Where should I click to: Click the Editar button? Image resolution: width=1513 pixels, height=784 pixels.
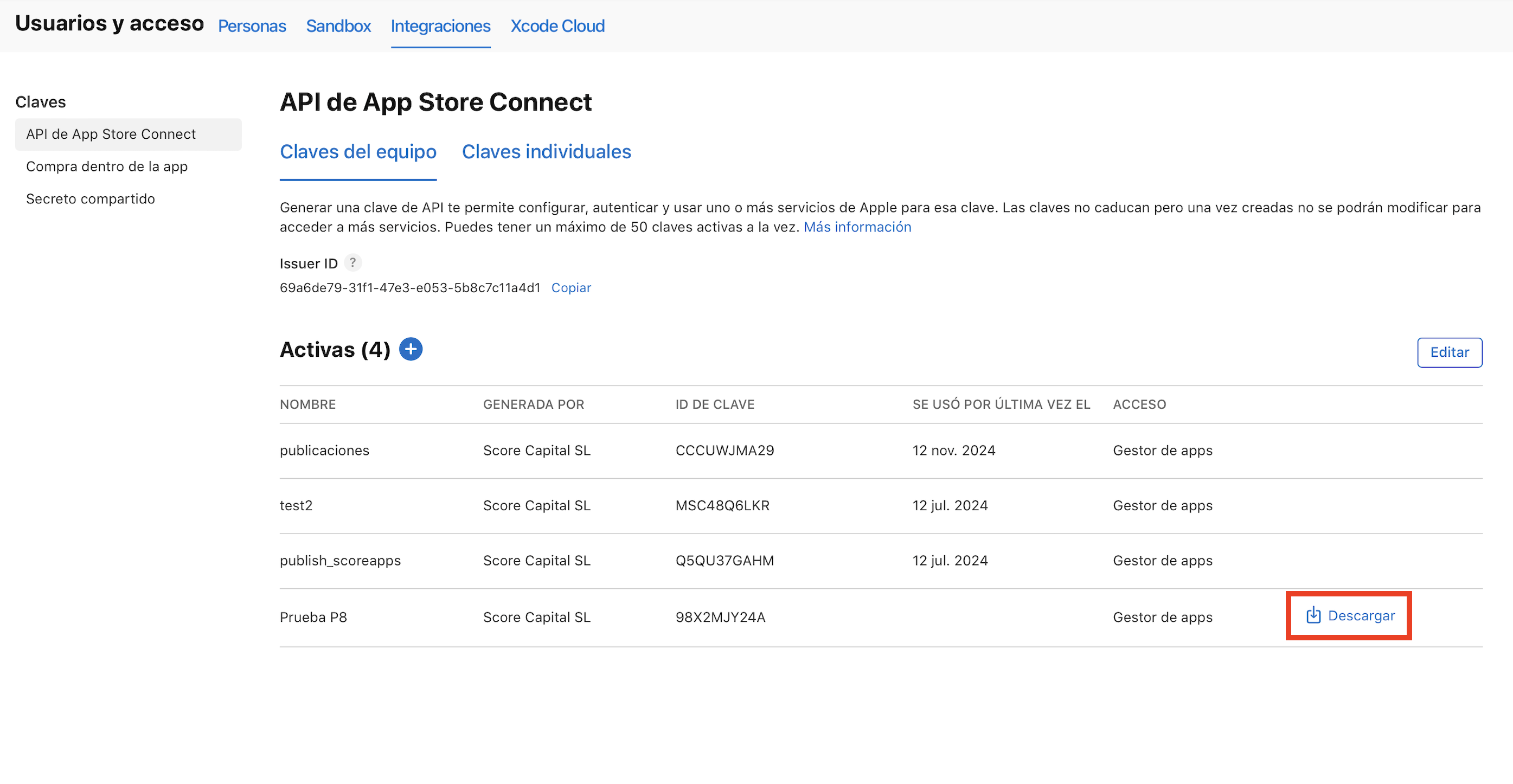[x=1450, y=352]
